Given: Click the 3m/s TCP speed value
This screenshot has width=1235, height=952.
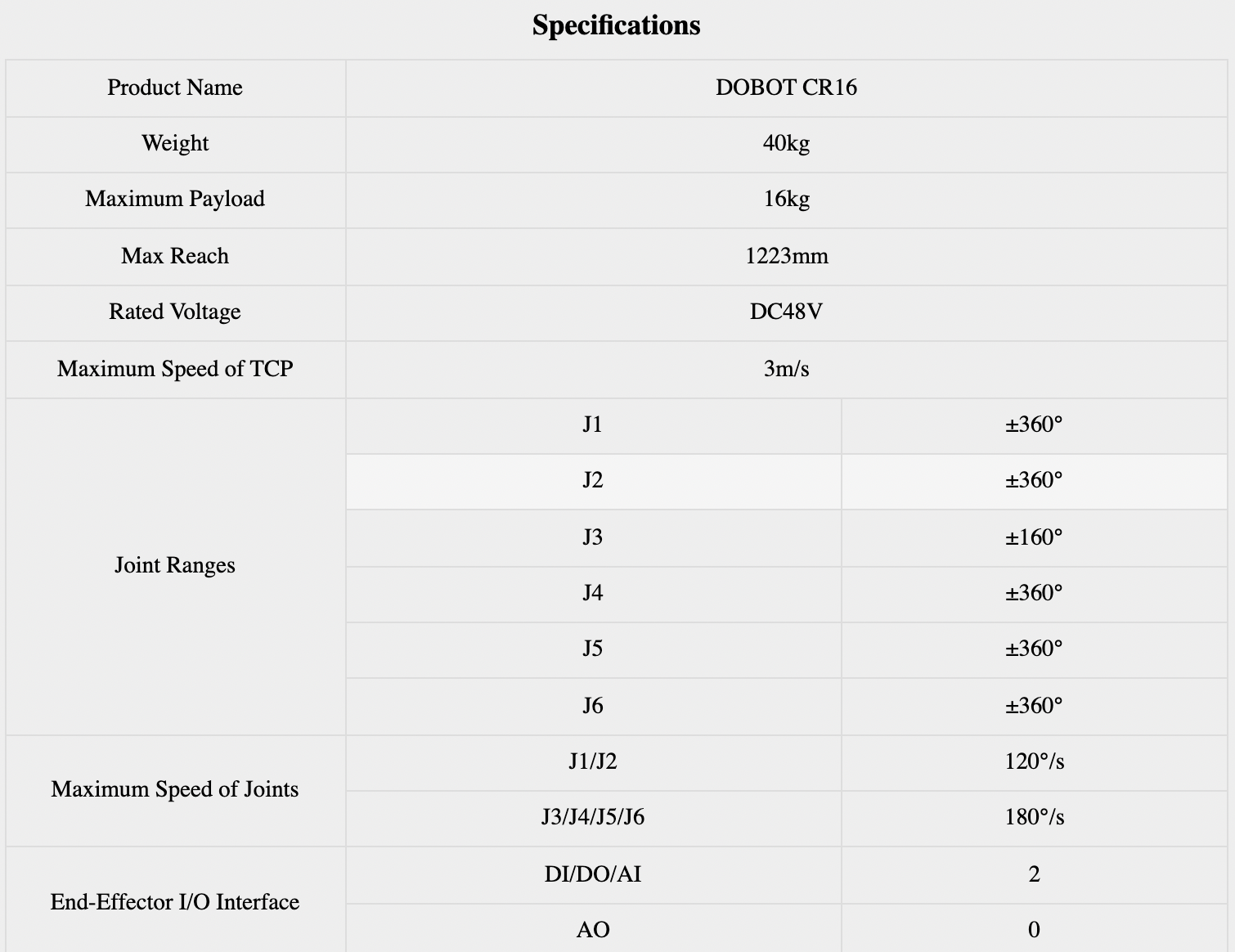Looking at the screenshot, I should point(786,369).
